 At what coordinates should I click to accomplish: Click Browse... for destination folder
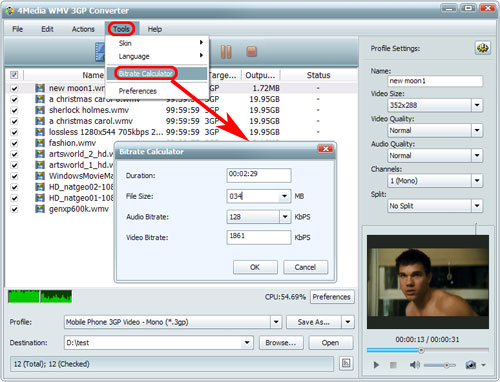tap(281, 343)
